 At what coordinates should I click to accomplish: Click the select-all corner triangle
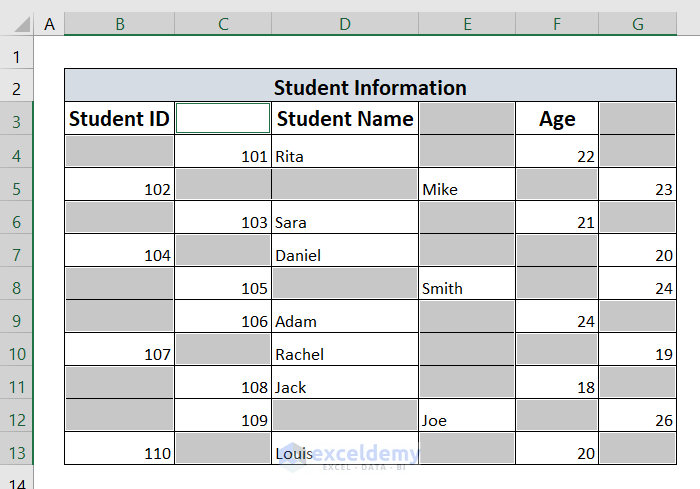16,23
